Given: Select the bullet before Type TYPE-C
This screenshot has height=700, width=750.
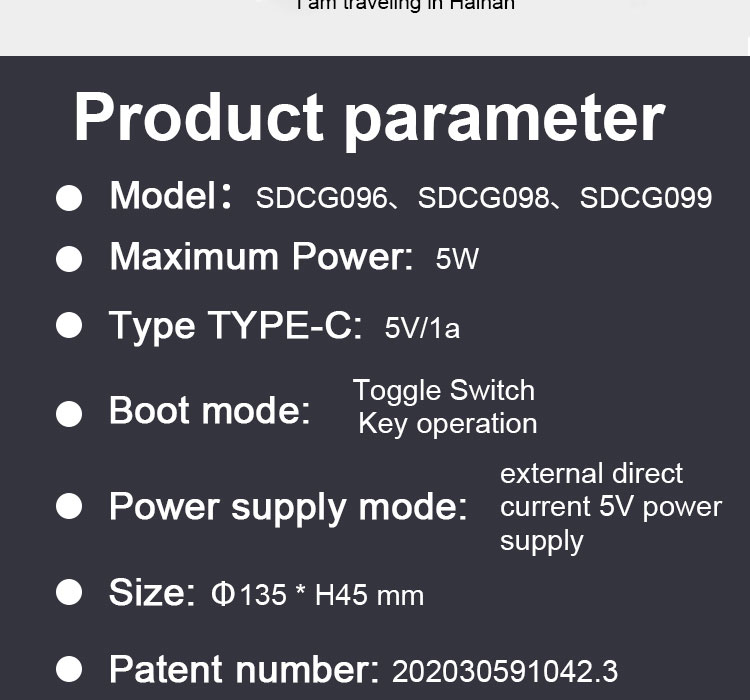Looking at the screenshot, I should (69, 325).
